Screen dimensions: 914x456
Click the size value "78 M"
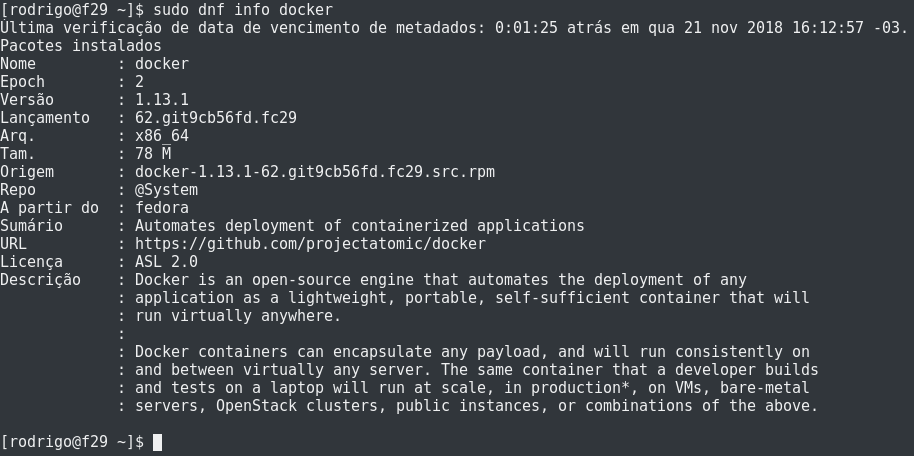[x=153, y=154]
